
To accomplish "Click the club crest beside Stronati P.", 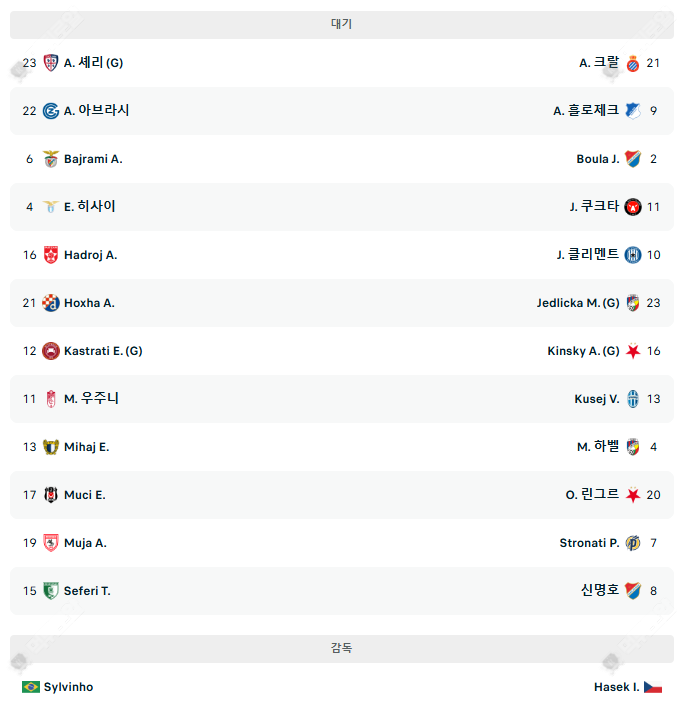I will [633, 543].
